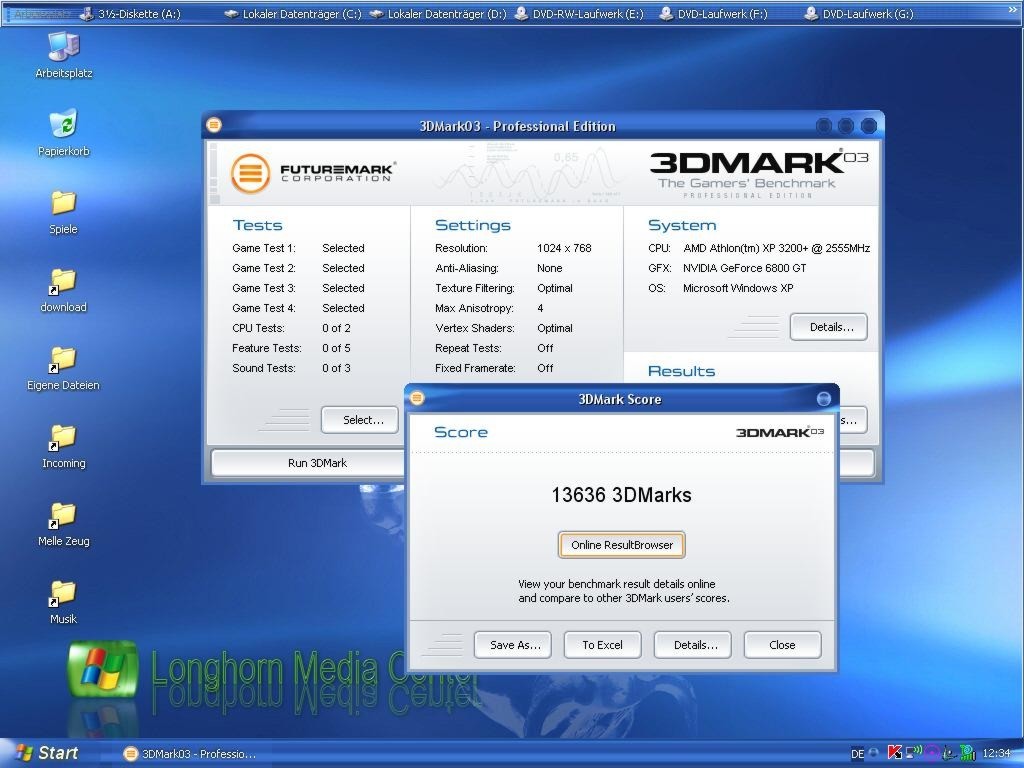Click the 13636 3DMarks score text
The width and height of the screenshot is (1024, 768).
[621, 495]
